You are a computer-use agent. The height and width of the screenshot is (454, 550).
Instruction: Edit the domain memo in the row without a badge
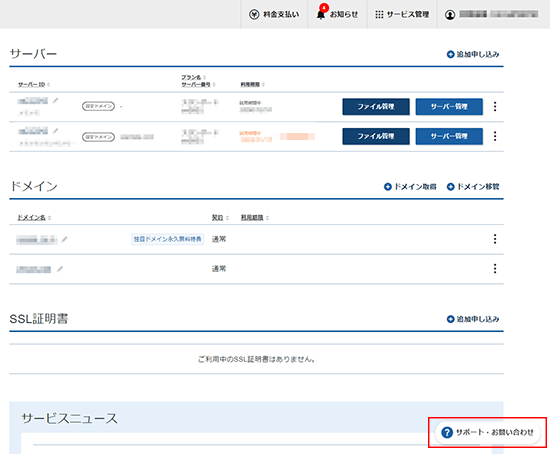[x=60, y=269]
